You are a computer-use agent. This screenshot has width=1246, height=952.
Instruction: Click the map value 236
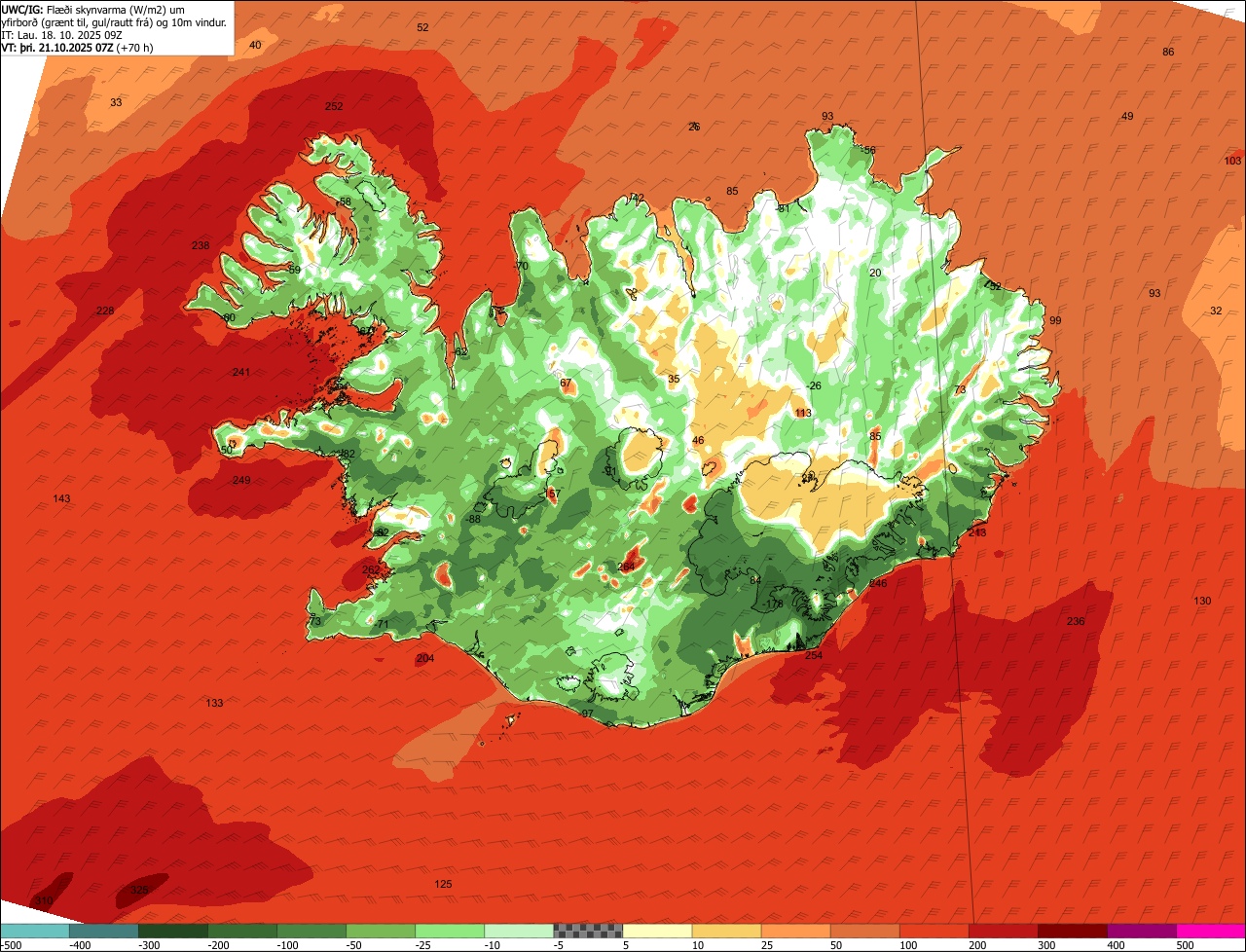1076,621
